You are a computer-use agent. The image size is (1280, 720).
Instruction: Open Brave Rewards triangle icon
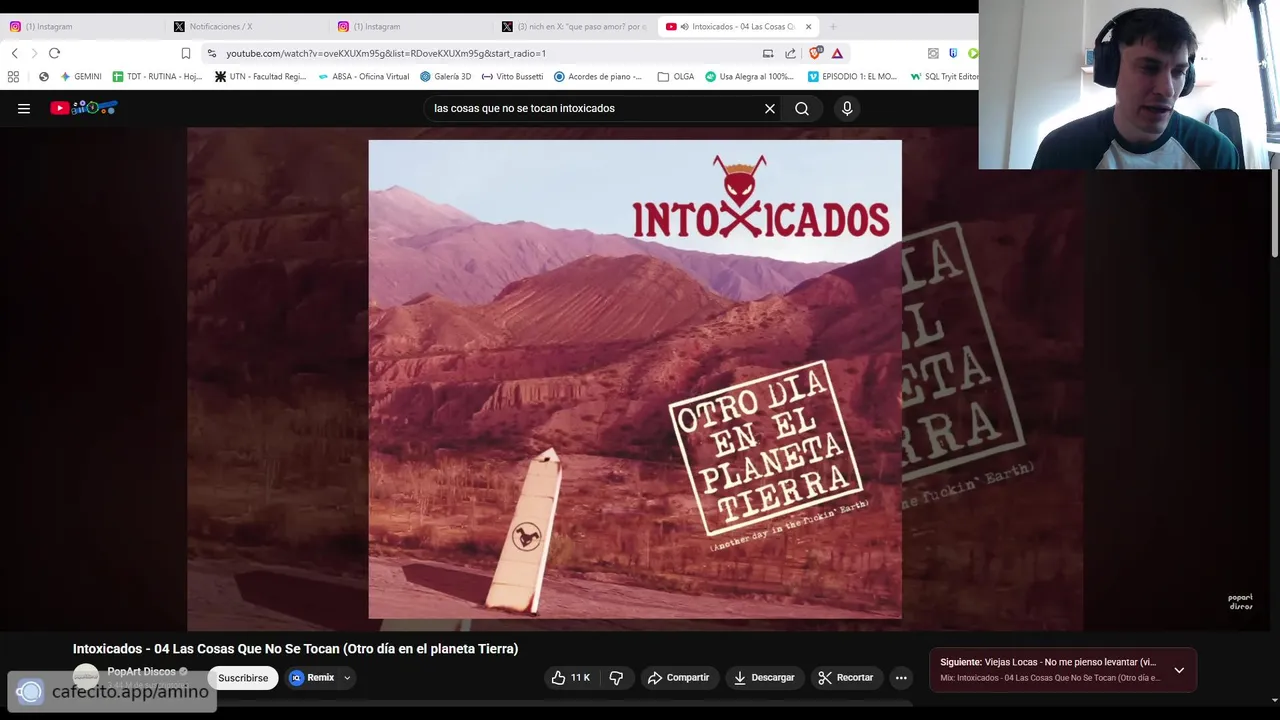coord(837,53)
